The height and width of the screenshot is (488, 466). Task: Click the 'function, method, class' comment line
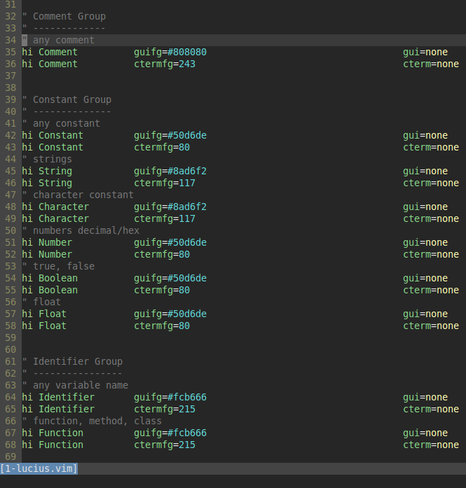[x=92, y=421]
